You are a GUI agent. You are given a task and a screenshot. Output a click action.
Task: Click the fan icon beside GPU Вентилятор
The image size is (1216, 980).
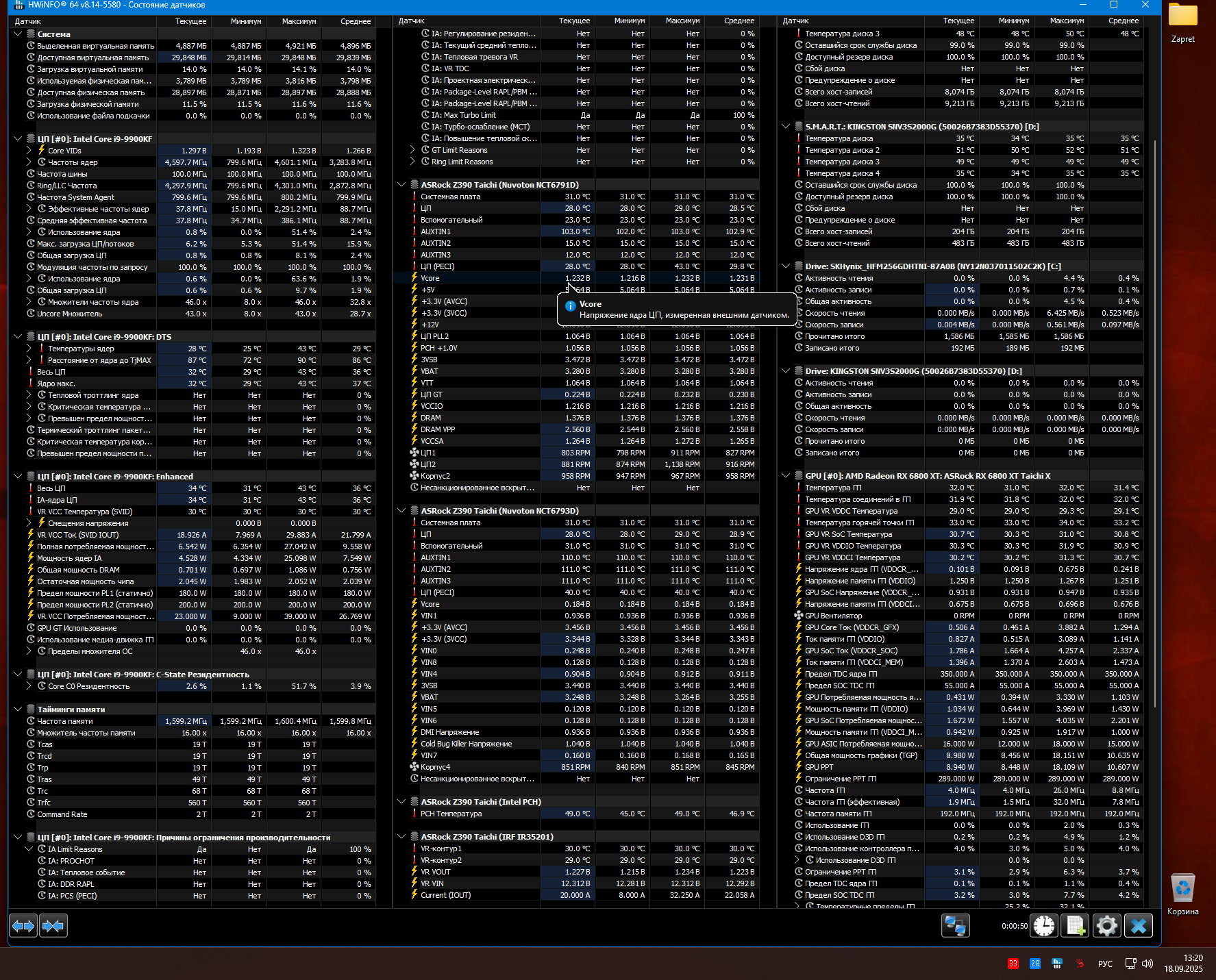(799, 616)
